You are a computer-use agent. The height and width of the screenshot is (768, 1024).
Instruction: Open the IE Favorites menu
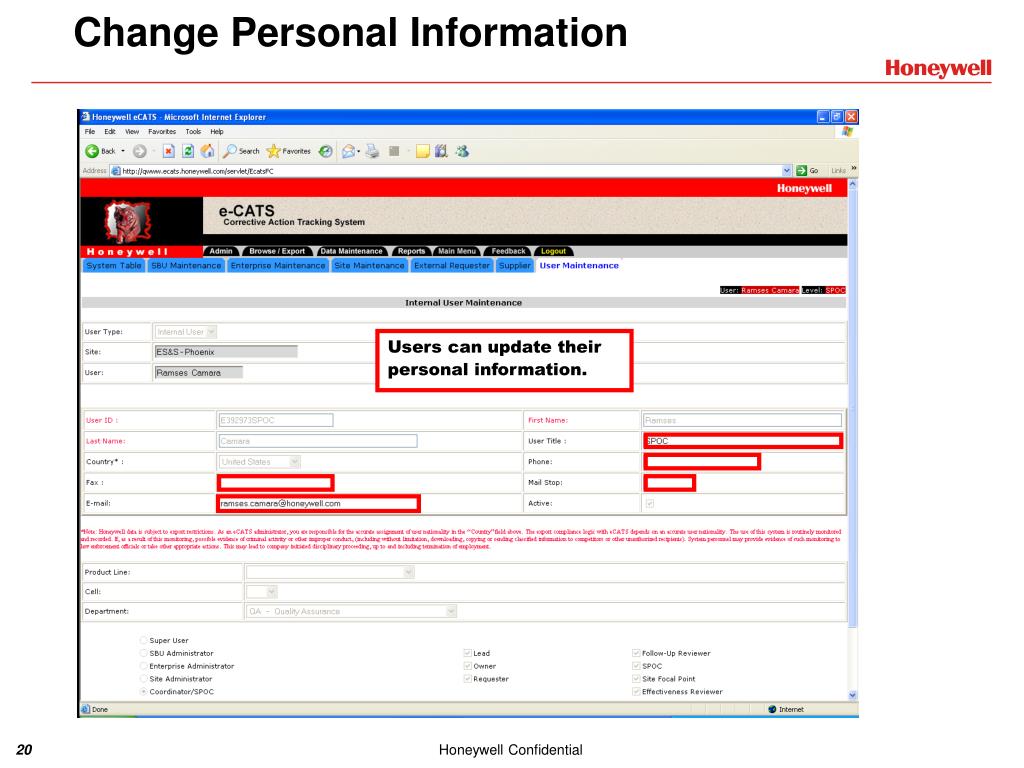tap(162, 132)
